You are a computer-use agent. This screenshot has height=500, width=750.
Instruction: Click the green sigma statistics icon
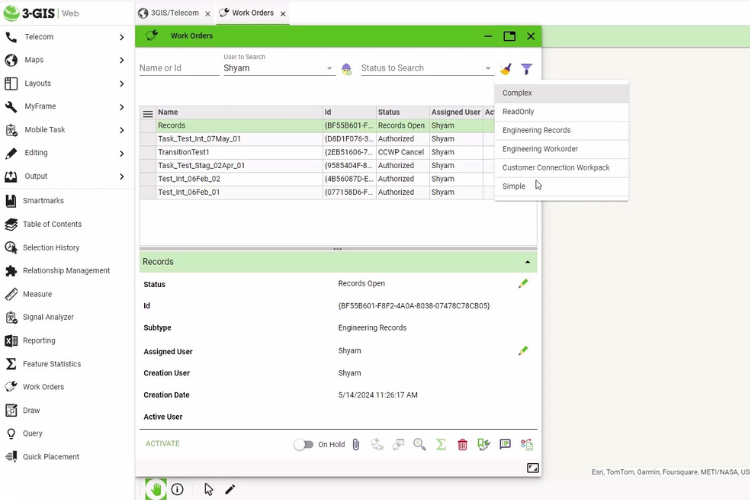click(x=441, y=444)
